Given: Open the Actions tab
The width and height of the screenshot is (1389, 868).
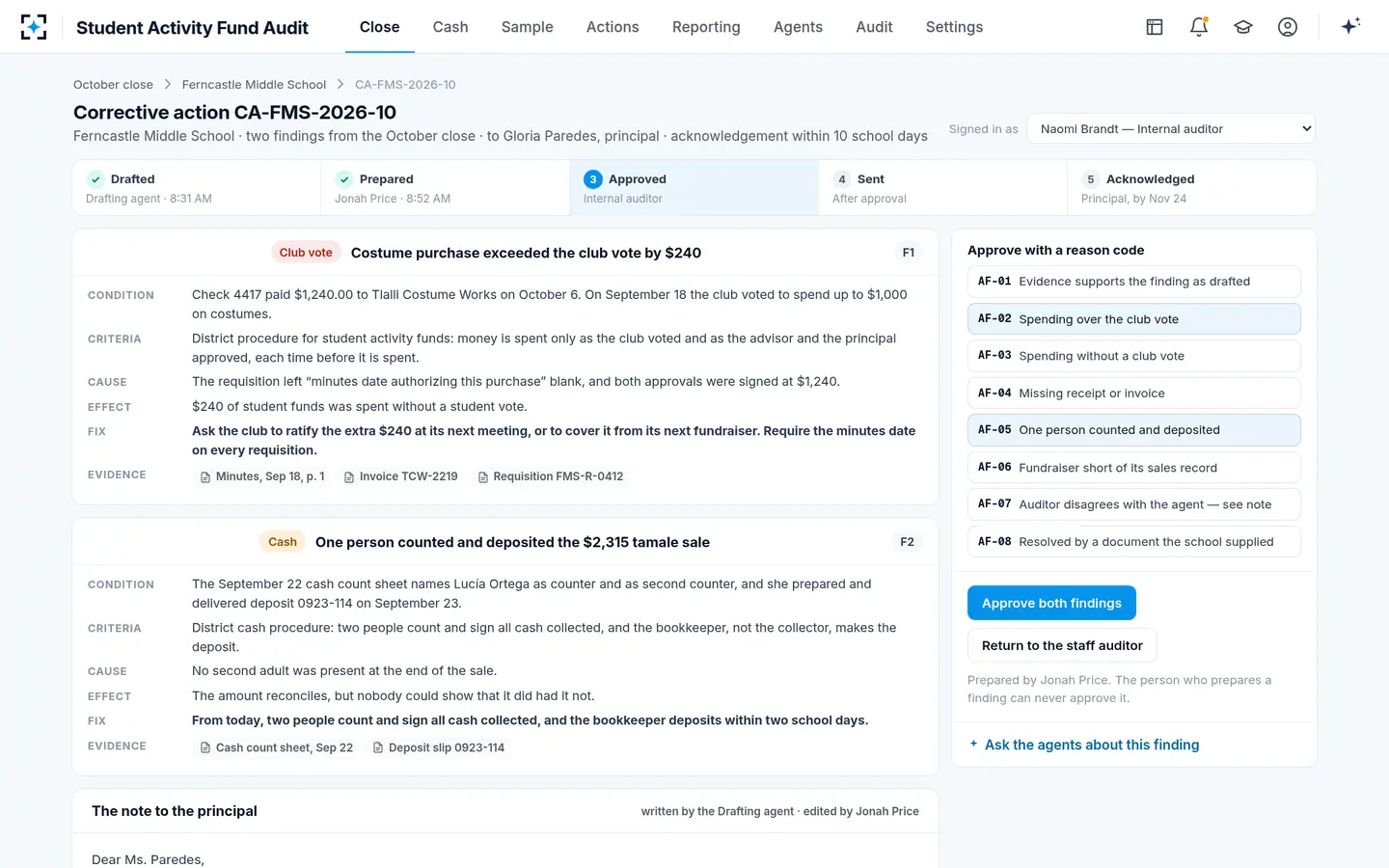Looking at the screenshot, I should pos(613,27).
